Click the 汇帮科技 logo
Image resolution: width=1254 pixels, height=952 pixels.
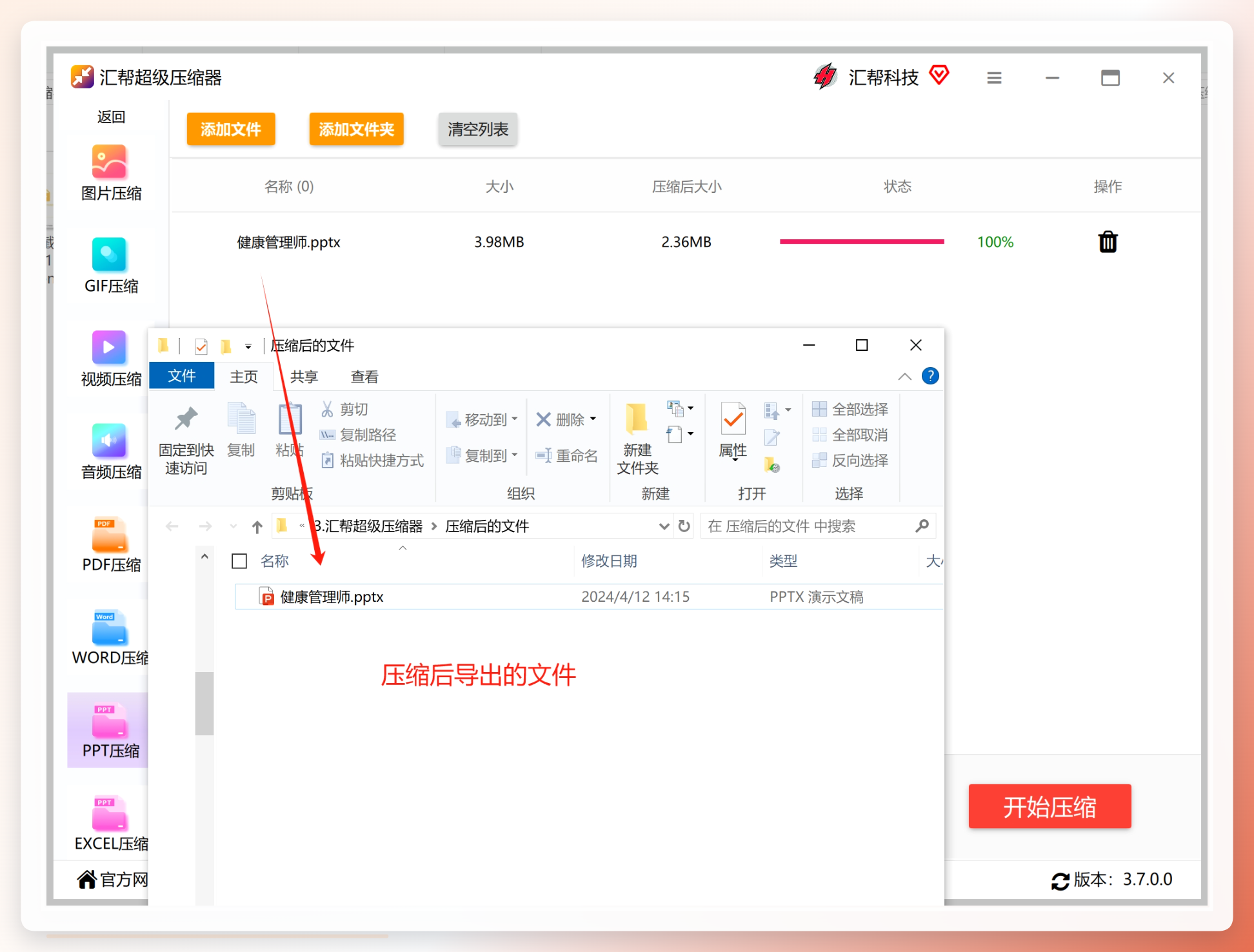tap(824, 77)
